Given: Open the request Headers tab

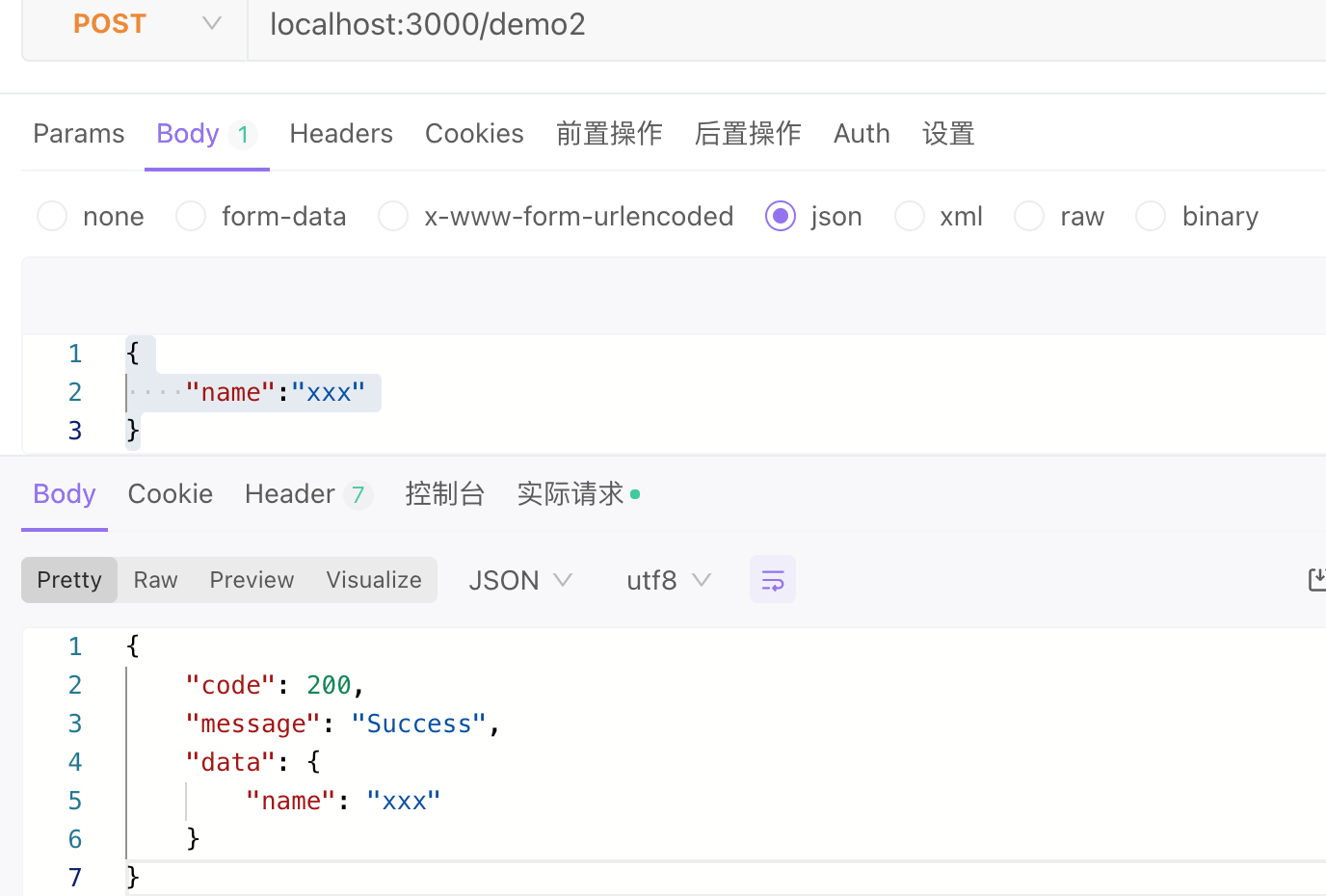Looking at the screenshot, I should [341, 133].
